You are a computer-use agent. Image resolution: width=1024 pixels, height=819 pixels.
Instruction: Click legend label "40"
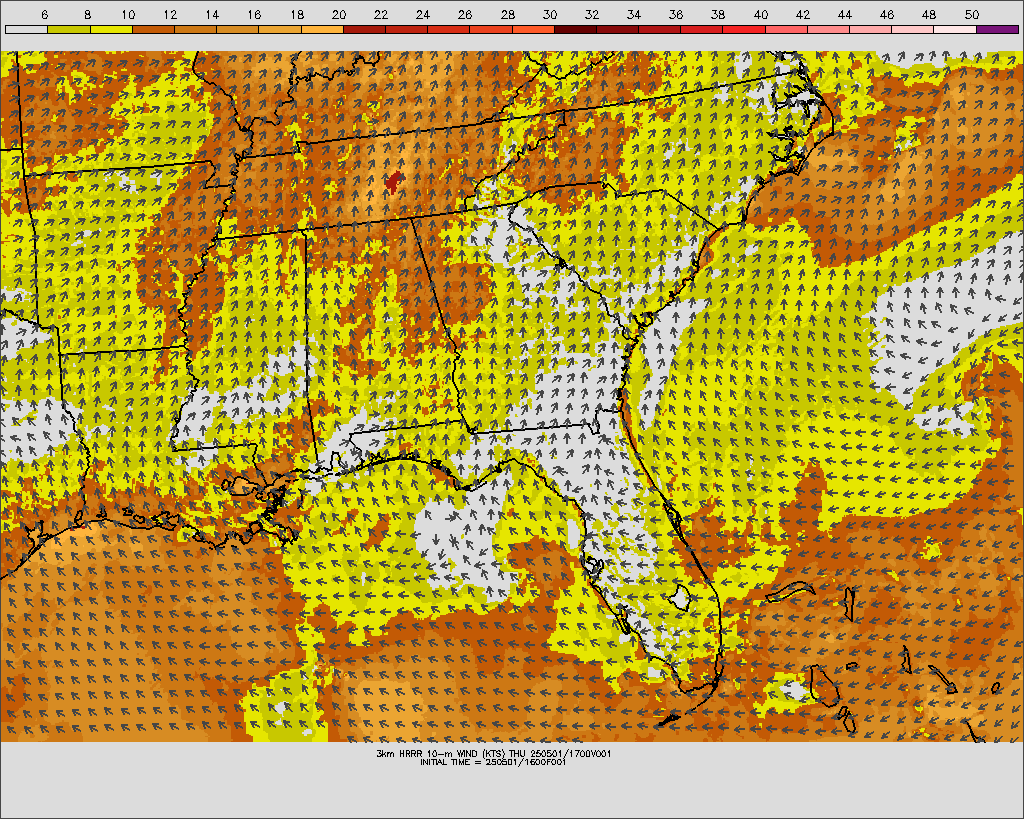pyautogui.click(x=760, y=14)
